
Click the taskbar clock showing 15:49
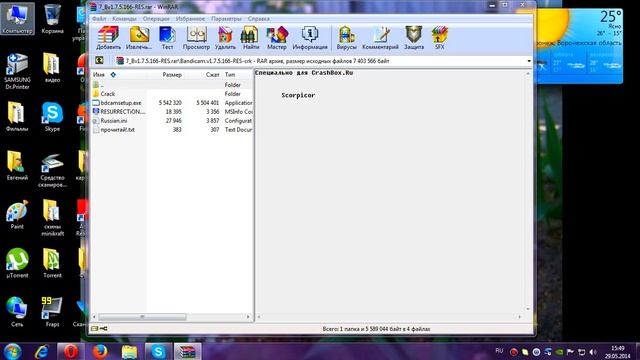tap(617, 352)
